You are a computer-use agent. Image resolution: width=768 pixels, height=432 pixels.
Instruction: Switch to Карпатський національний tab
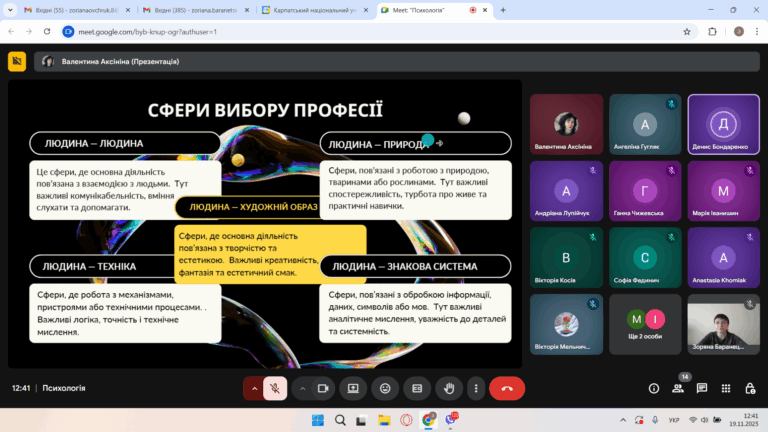coord(315,10)
